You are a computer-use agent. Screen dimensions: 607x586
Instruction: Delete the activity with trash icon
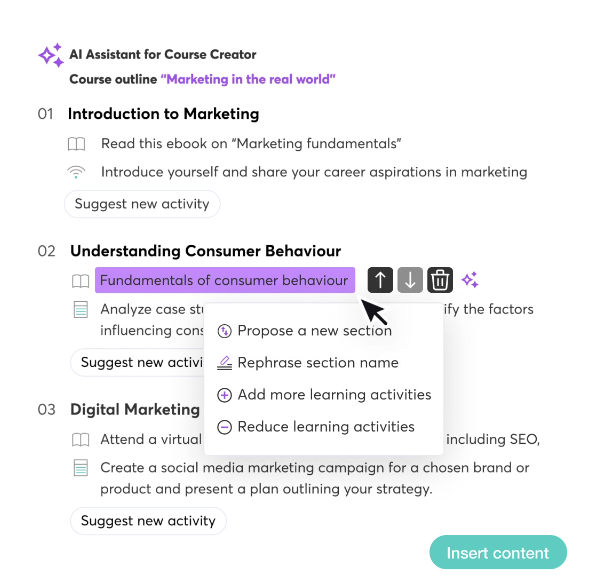(440, 280)
